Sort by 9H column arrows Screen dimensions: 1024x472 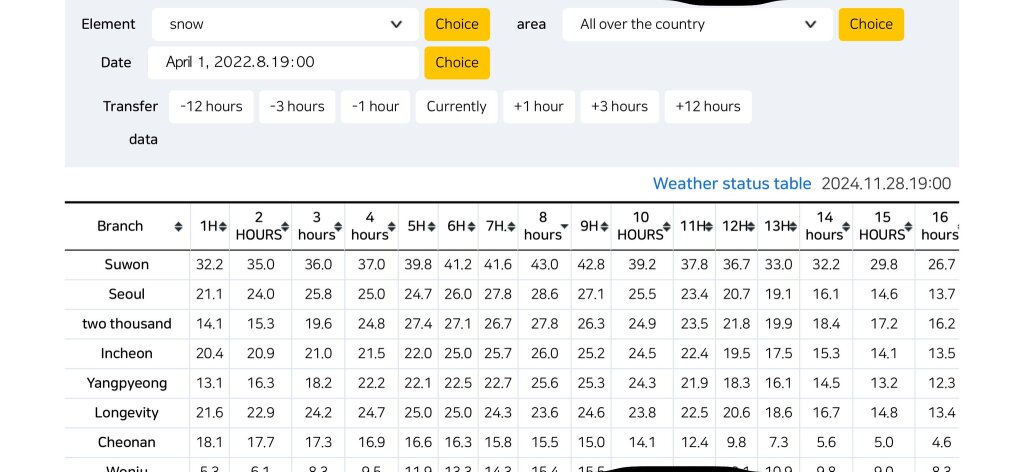603,227
